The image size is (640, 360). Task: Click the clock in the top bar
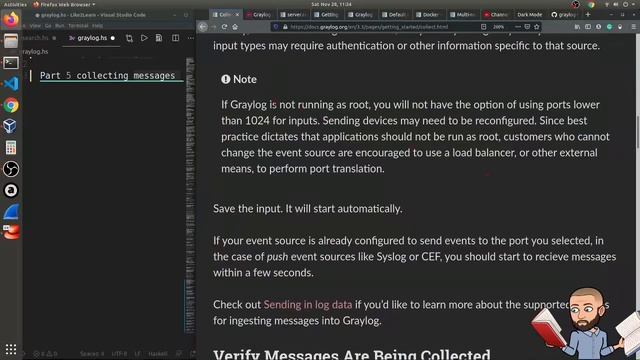331,4
